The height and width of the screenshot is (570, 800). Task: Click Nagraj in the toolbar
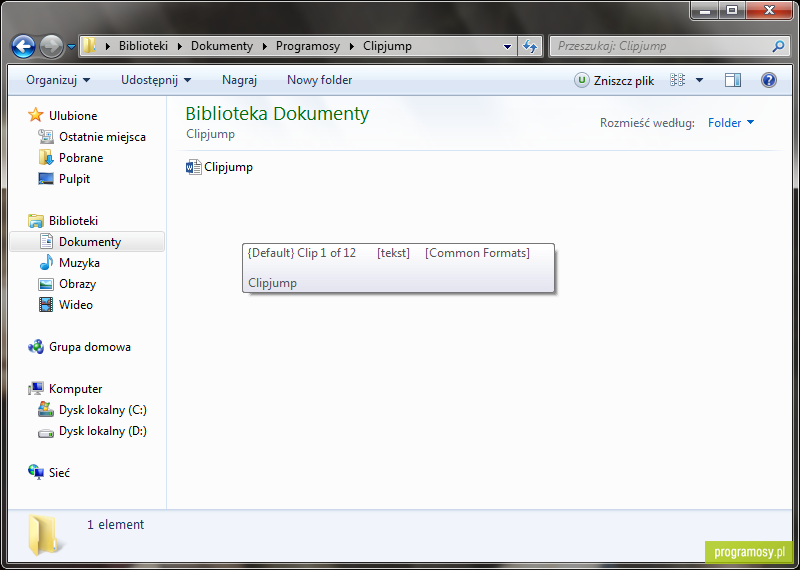click(x=239, y=80)
